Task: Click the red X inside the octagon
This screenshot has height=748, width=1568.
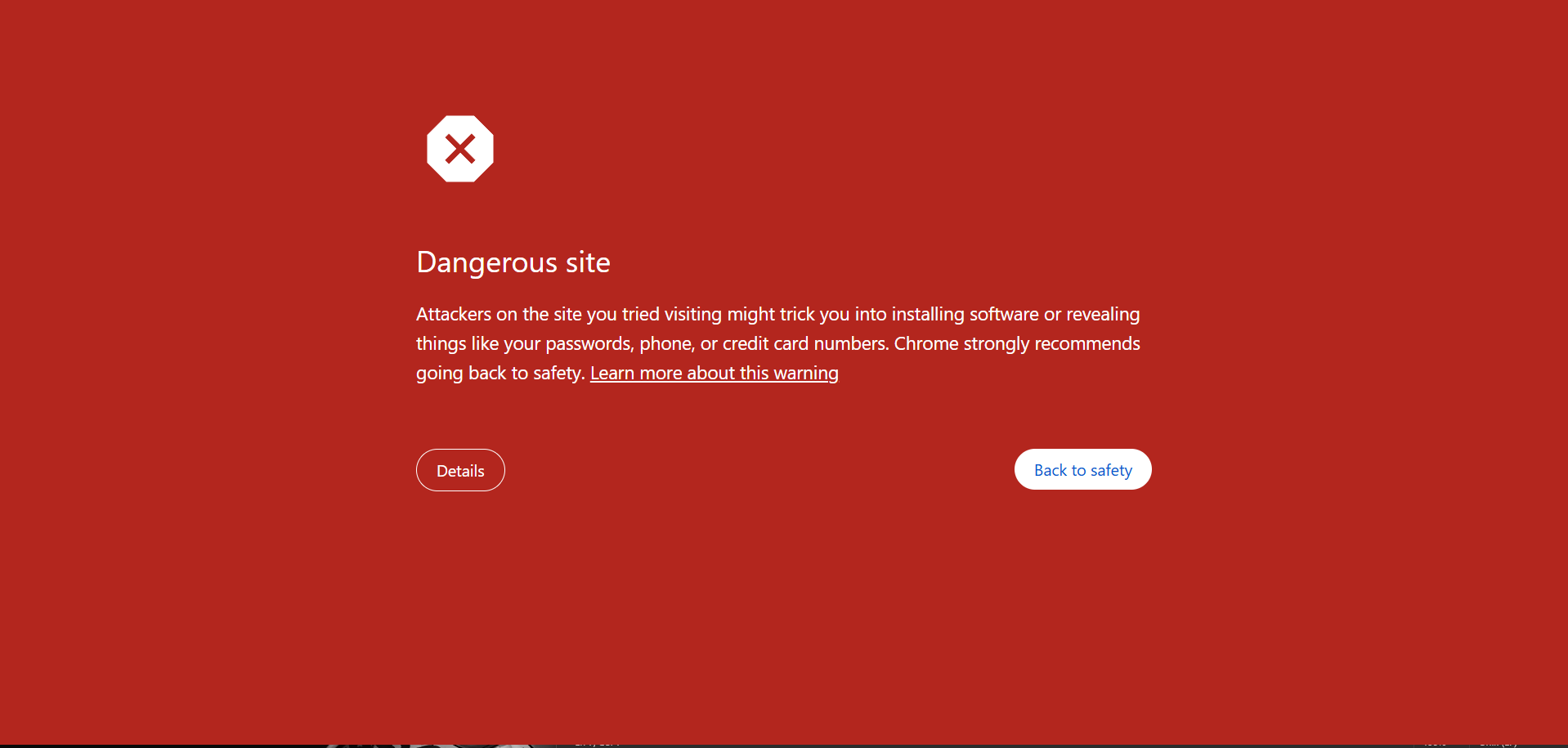Action: [x=460, y=149]
